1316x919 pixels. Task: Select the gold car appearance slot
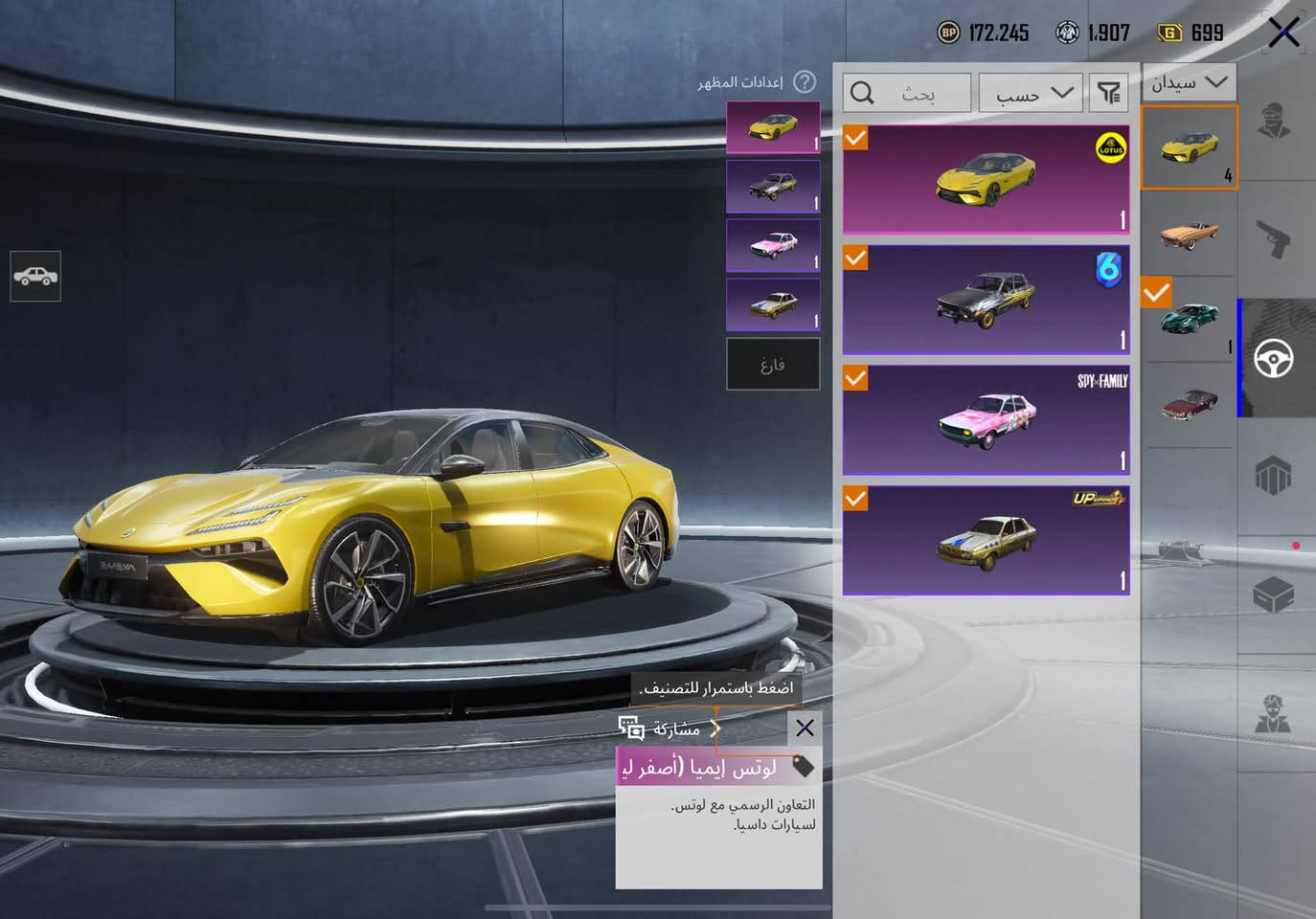click(773, 304)
